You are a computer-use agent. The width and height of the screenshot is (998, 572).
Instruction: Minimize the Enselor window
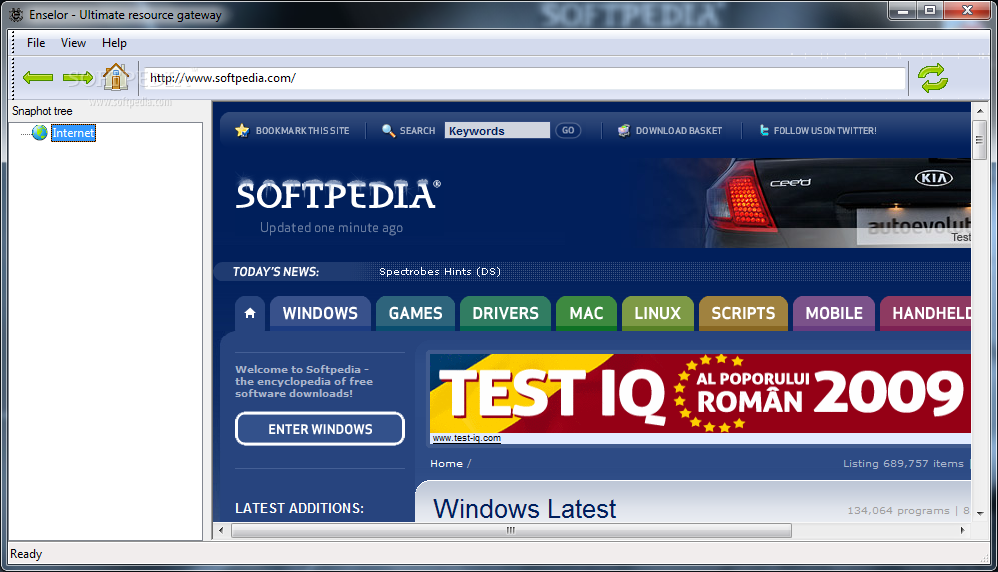pyautogui.click(x=903, y=10)
